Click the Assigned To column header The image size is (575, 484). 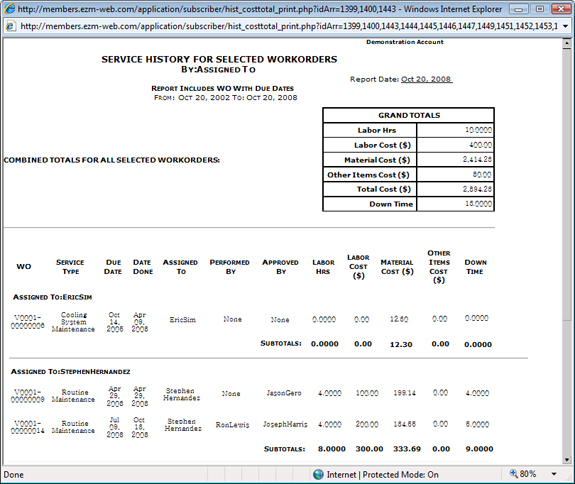[x=180, y=267]
